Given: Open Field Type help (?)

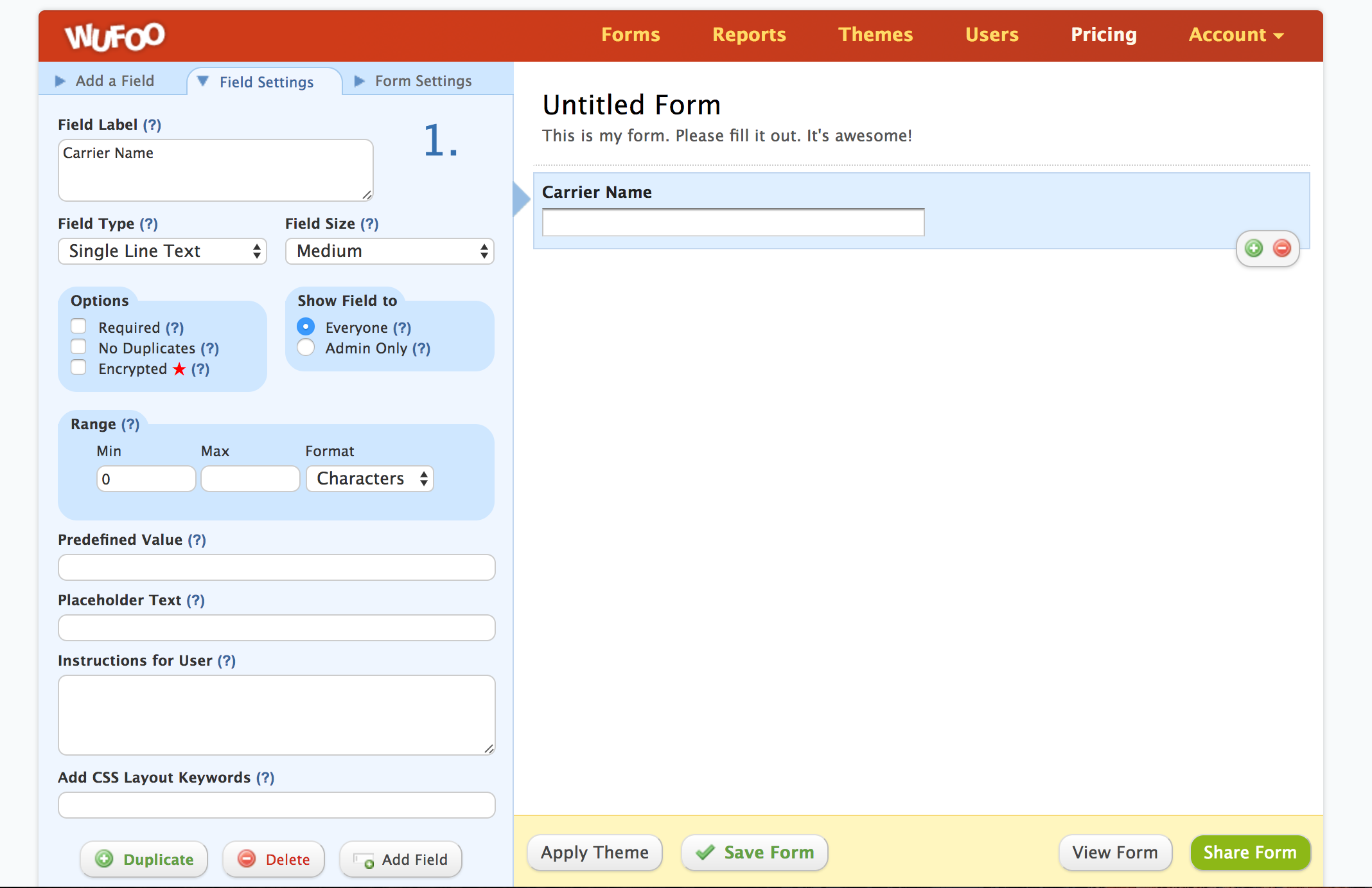Looking at the screenshot, I should 148,224.
